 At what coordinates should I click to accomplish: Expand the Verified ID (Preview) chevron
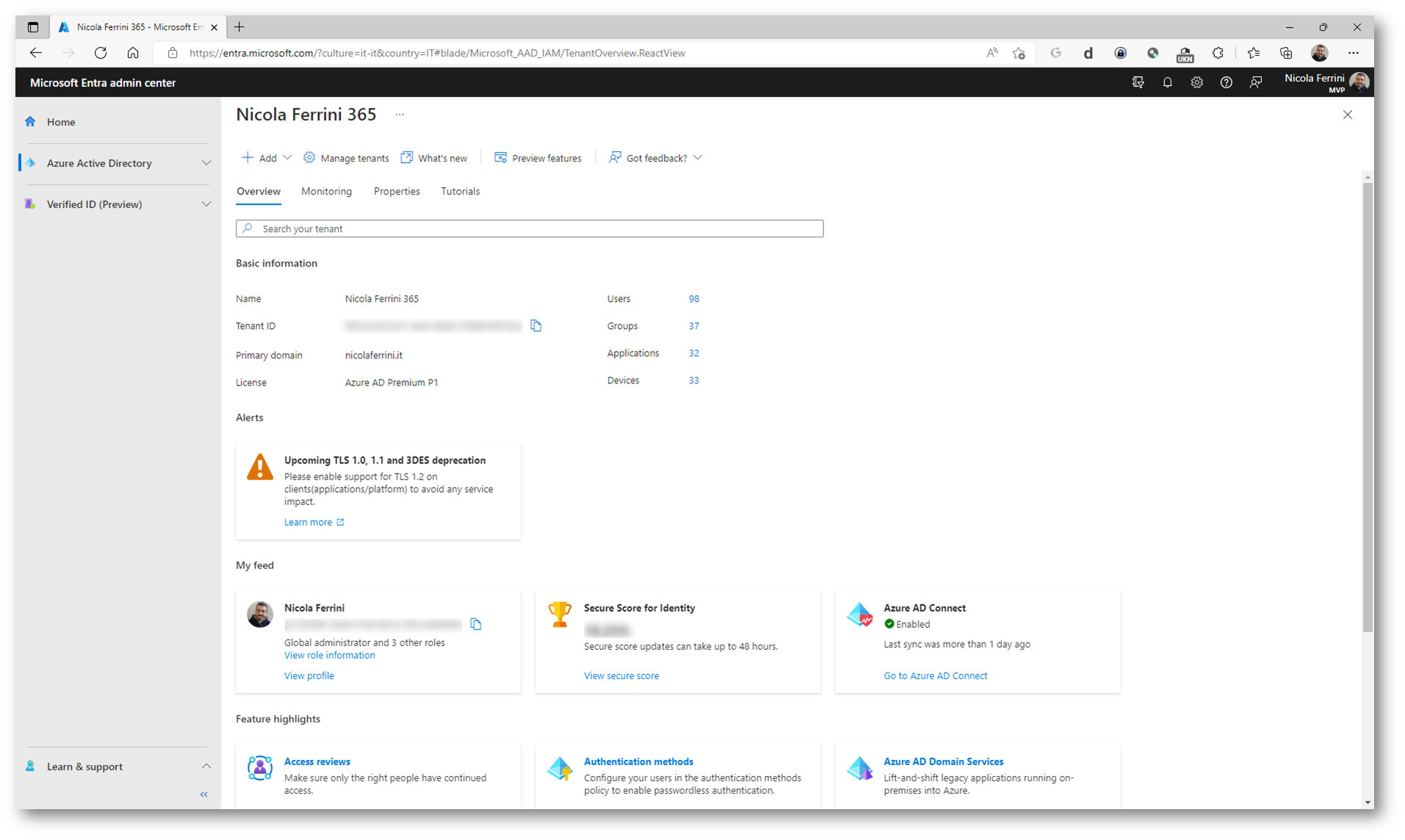(206, 204)
